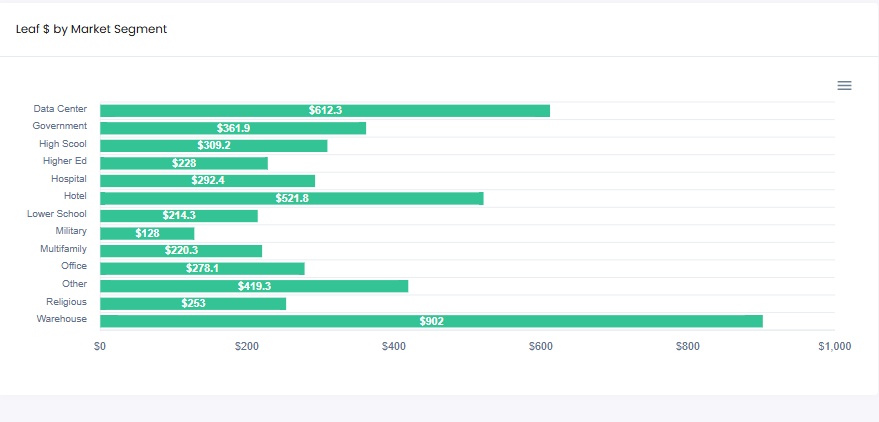This screenshot has width=879, height=422.
Task: Select the Higher Ed $228 bar
Action: pos(184,163)
